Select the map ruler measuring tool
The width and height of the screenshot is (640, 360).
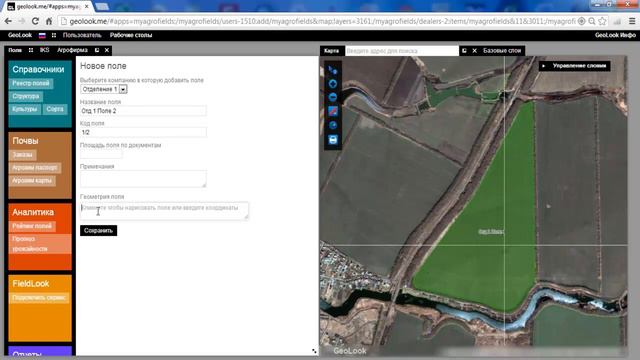pyautogui.click(x=333, y=111)
